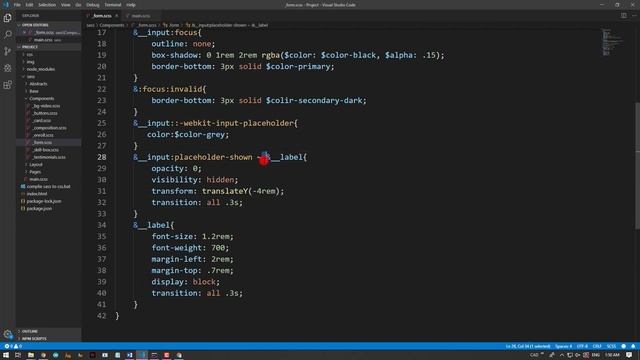Change language mode via SCSS

611,346
